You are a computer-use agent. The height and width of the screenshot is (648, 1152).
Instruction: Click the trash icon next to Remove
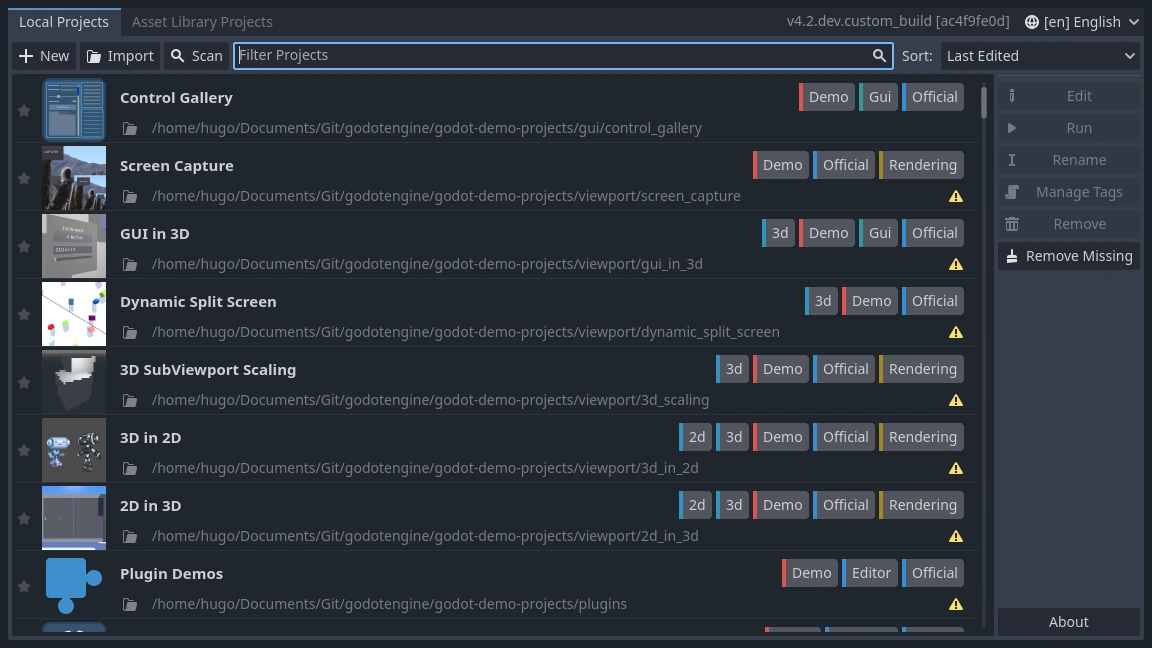tap(1012, 224)
